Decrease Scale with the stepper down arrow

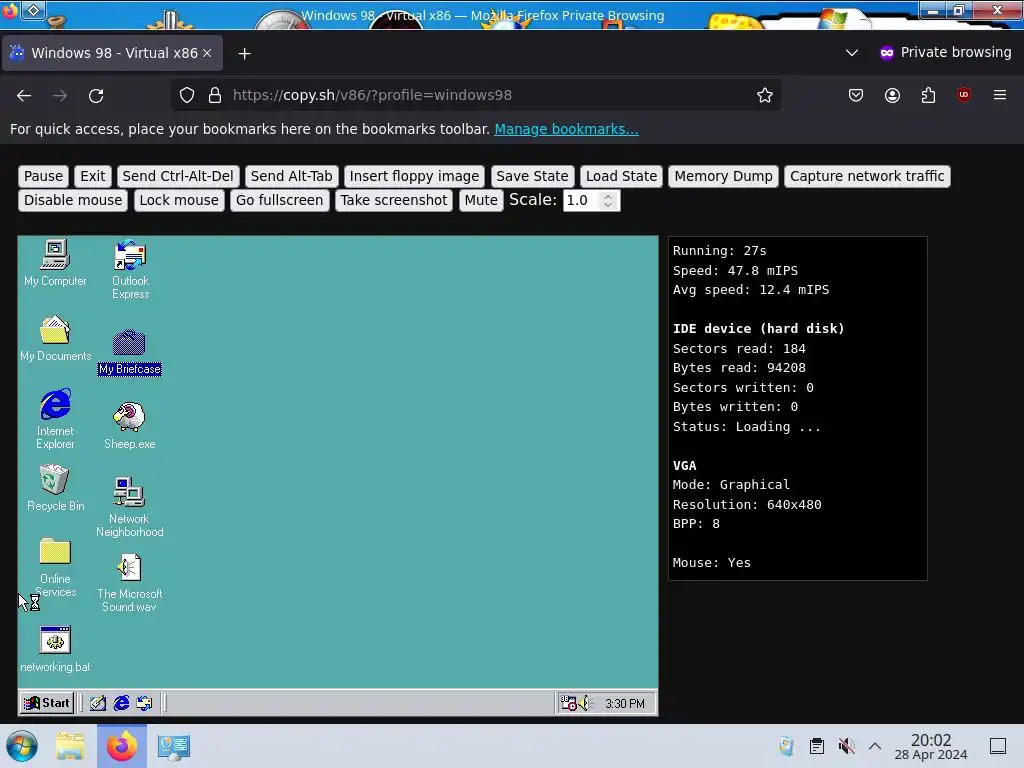coord(608,205)
